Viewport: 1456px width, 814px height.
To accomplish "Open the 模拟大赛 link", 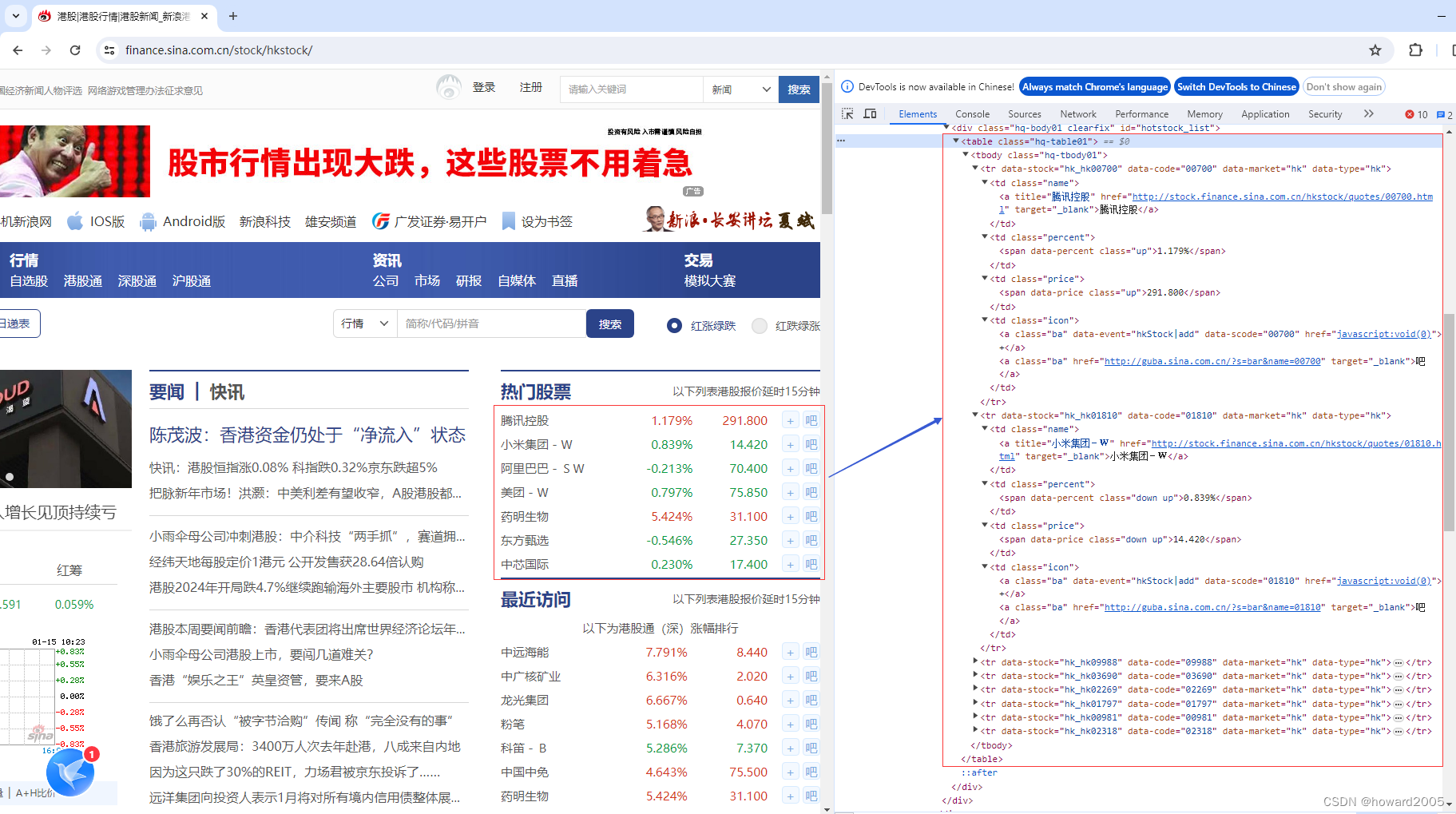I will tap(710, 281).
